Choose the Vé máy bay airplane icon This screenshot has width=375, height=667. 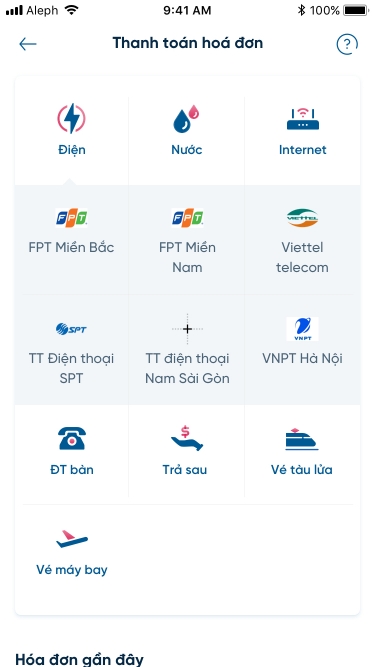71,539
